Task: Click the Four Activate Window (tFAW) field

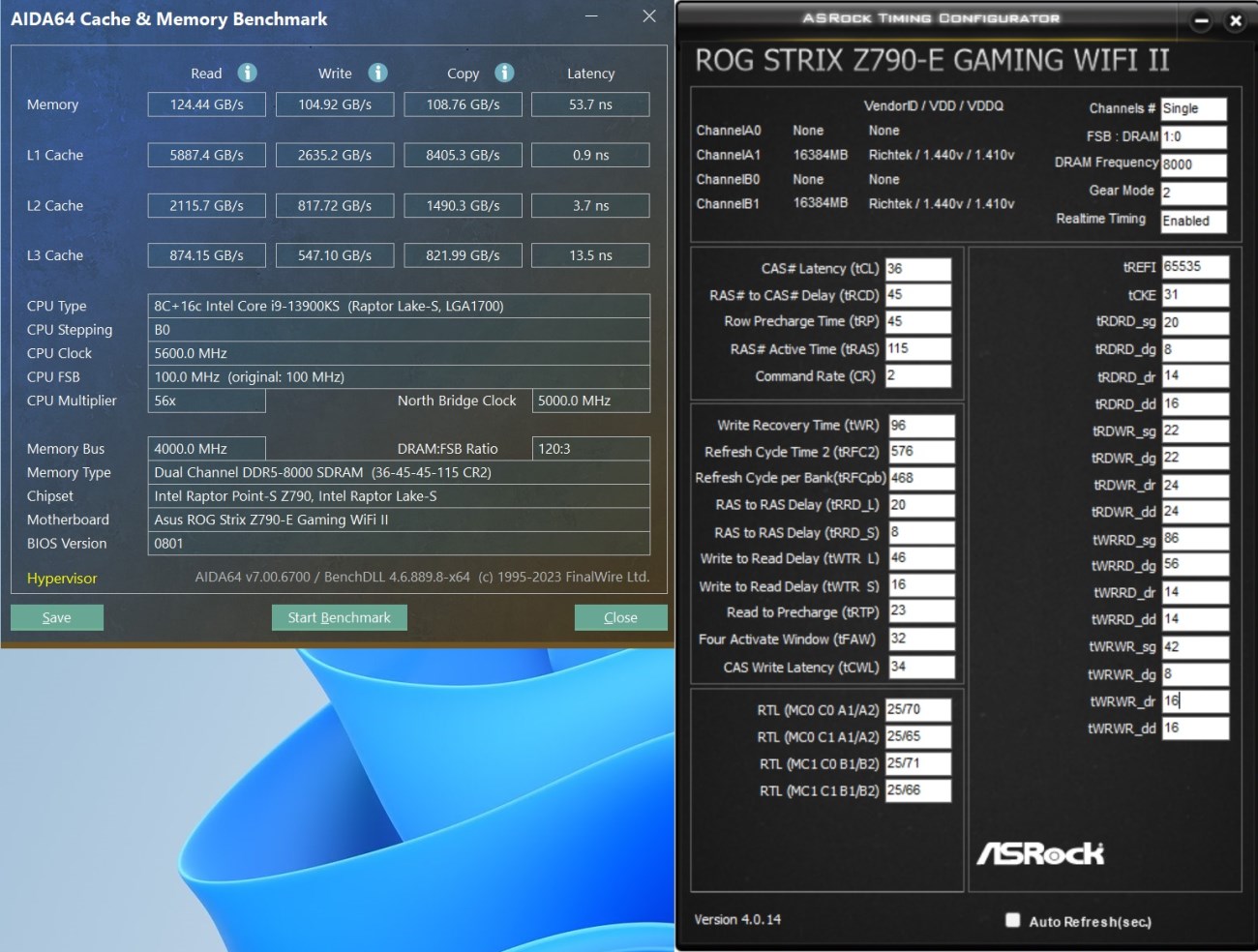Action: (x=921, y=639)
